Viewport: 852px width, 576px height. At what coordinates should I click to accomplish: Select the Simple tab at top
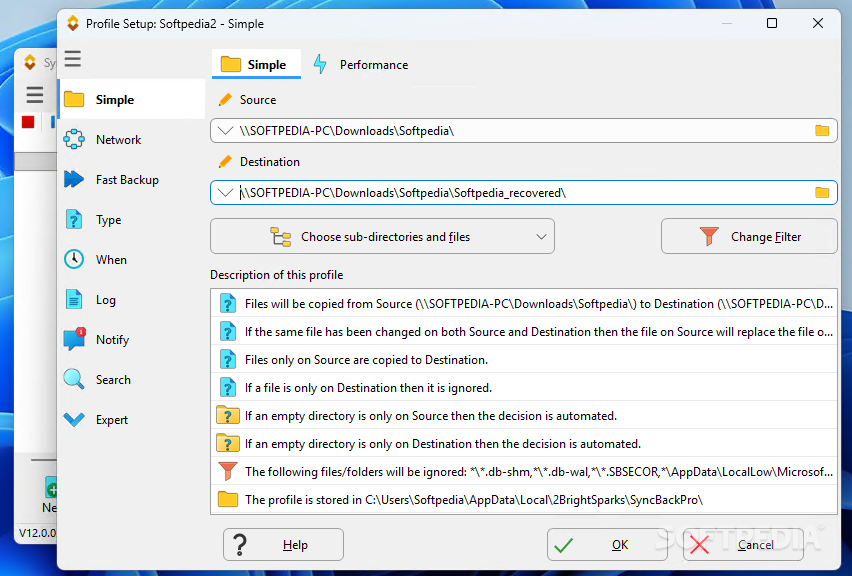coord(256,65)
